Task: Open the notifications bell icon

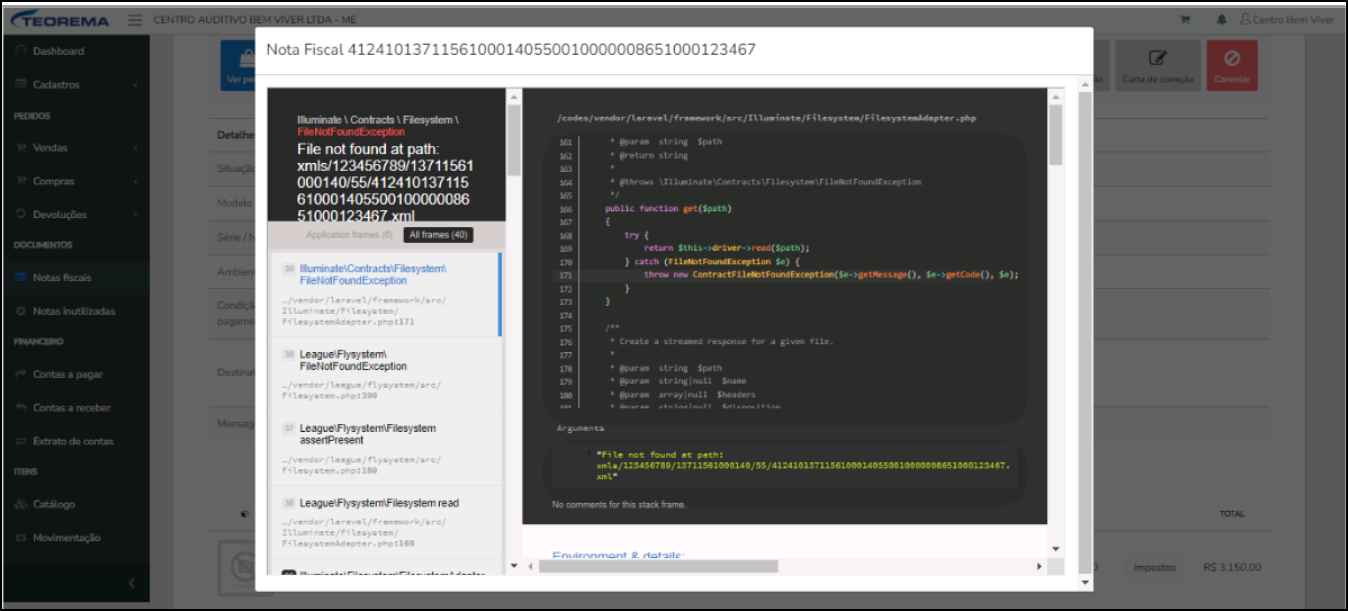Action: coord(1221,19)
